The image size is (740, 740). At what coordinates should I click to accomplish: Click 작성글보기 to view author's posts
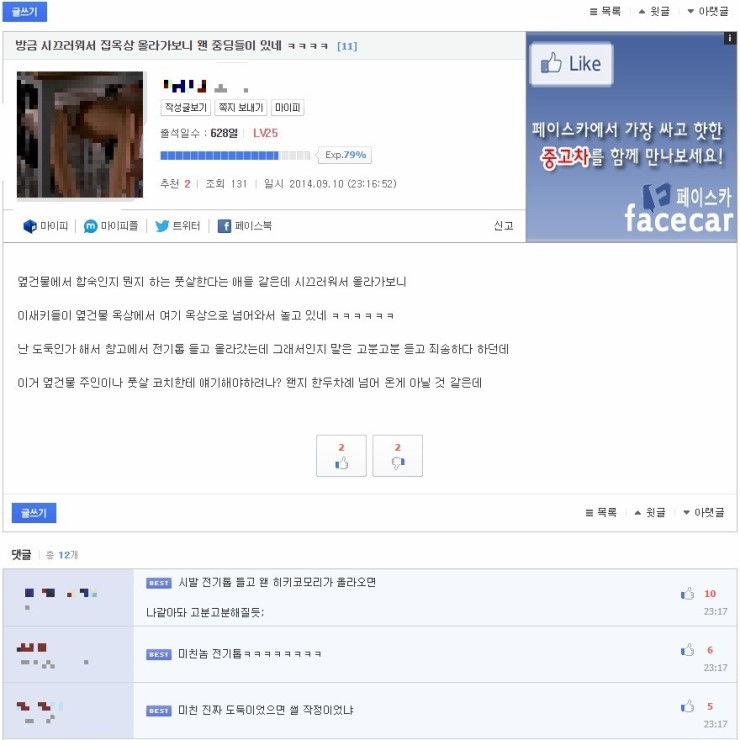pos(185,108)
